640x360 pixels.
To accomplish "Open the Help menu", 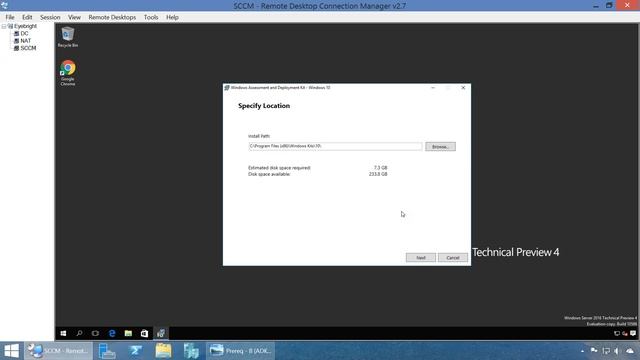I will click(172, 17).
